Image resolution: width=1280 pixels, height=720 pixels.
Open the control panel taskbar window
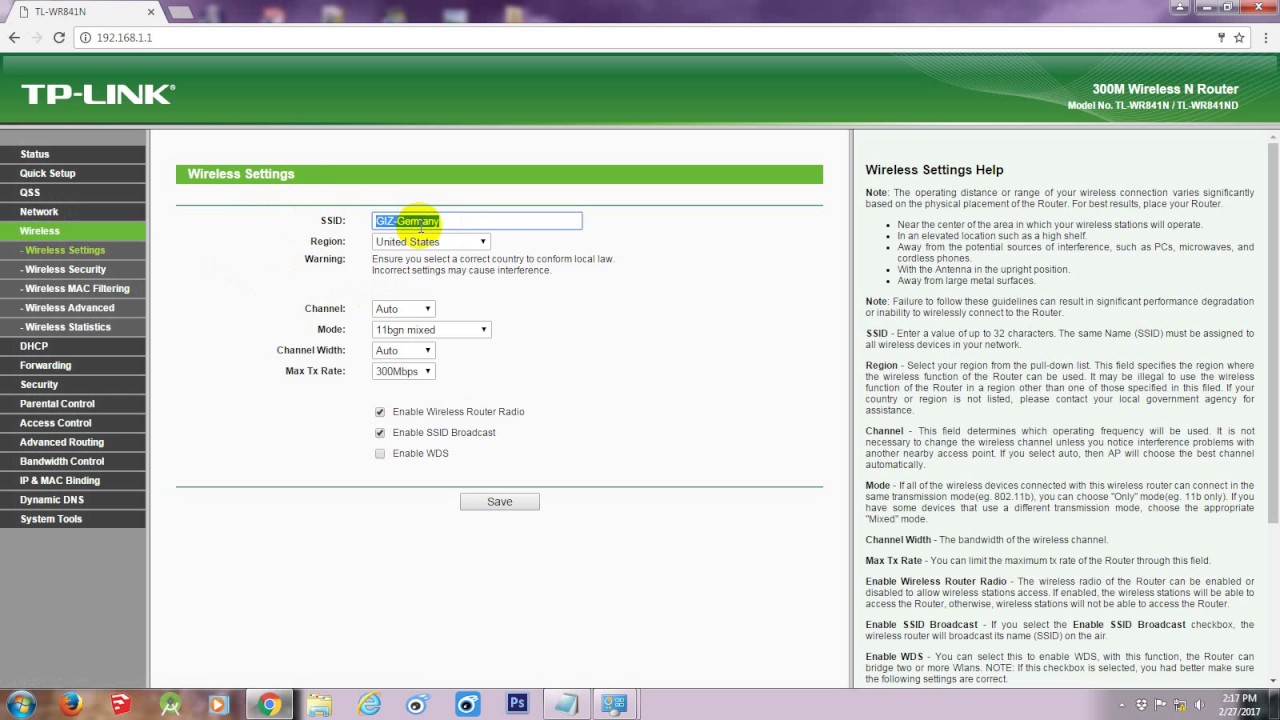[x=615, y=704]
